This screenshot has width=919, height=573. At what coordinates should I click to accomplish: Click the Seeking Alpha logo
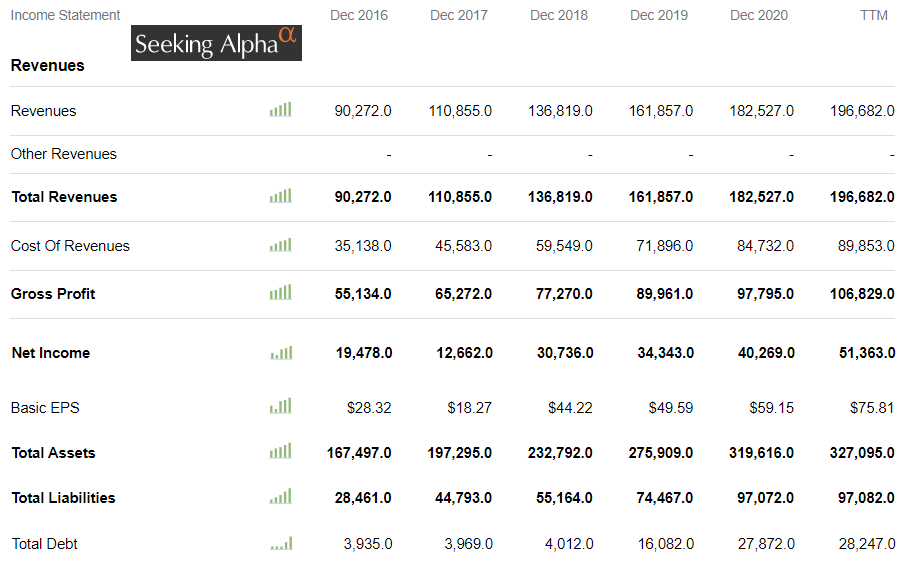coord(216,43)
